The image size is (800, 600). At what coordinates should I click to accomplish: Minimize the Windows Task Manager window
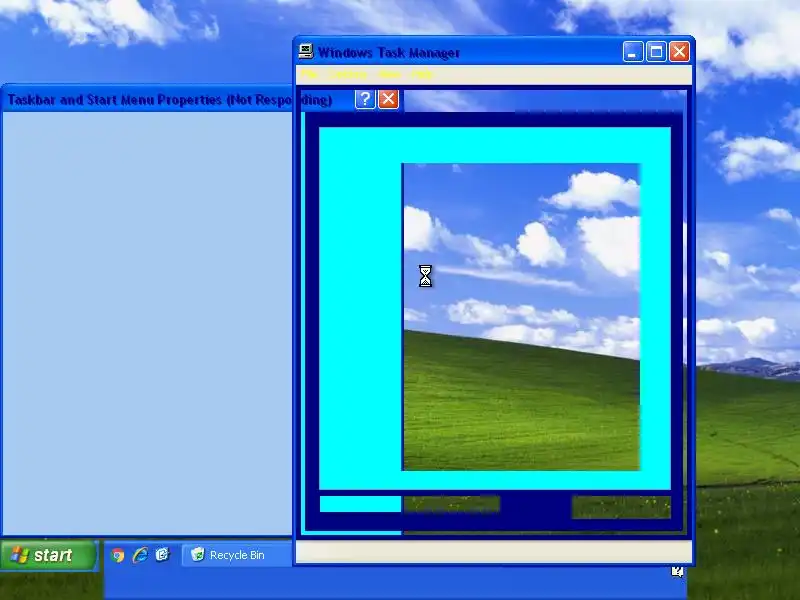[633, 52]
